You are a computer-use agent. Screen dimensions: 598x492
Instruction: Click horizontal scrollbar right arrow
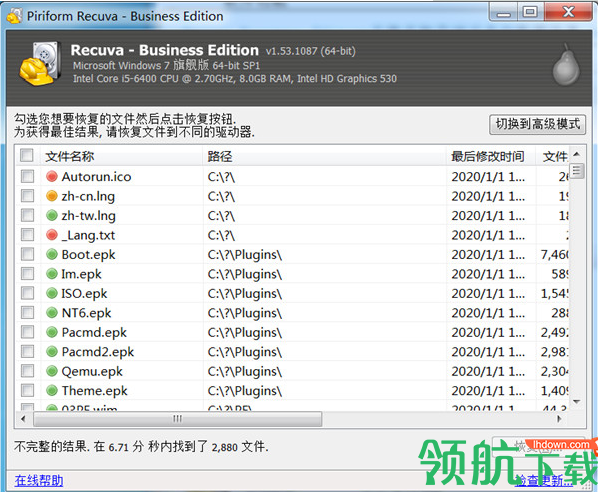559,419
